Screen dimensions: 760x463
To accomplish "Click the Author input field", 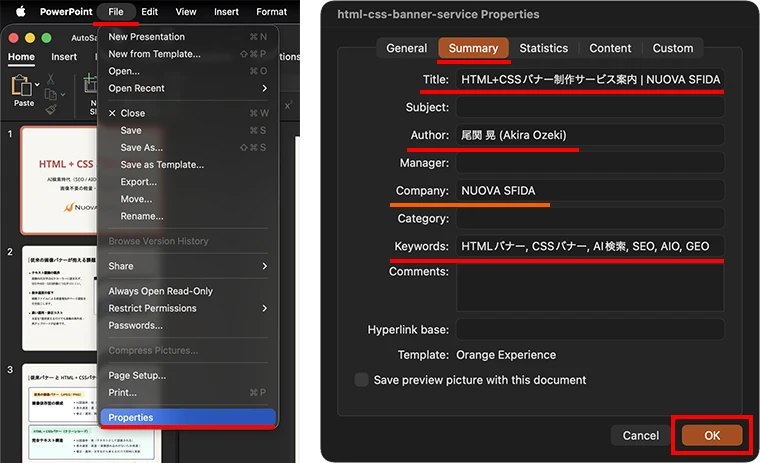I will pos(590,135).
